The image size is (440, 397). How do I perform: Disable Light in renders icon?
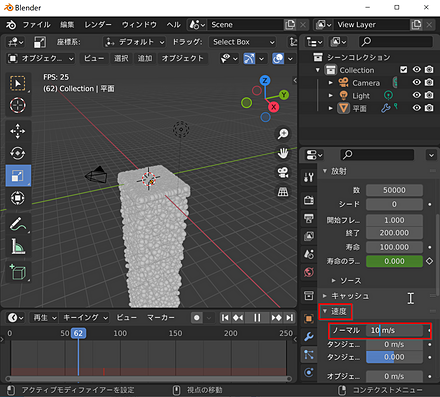pyautogui.click(x=429, y=95)
